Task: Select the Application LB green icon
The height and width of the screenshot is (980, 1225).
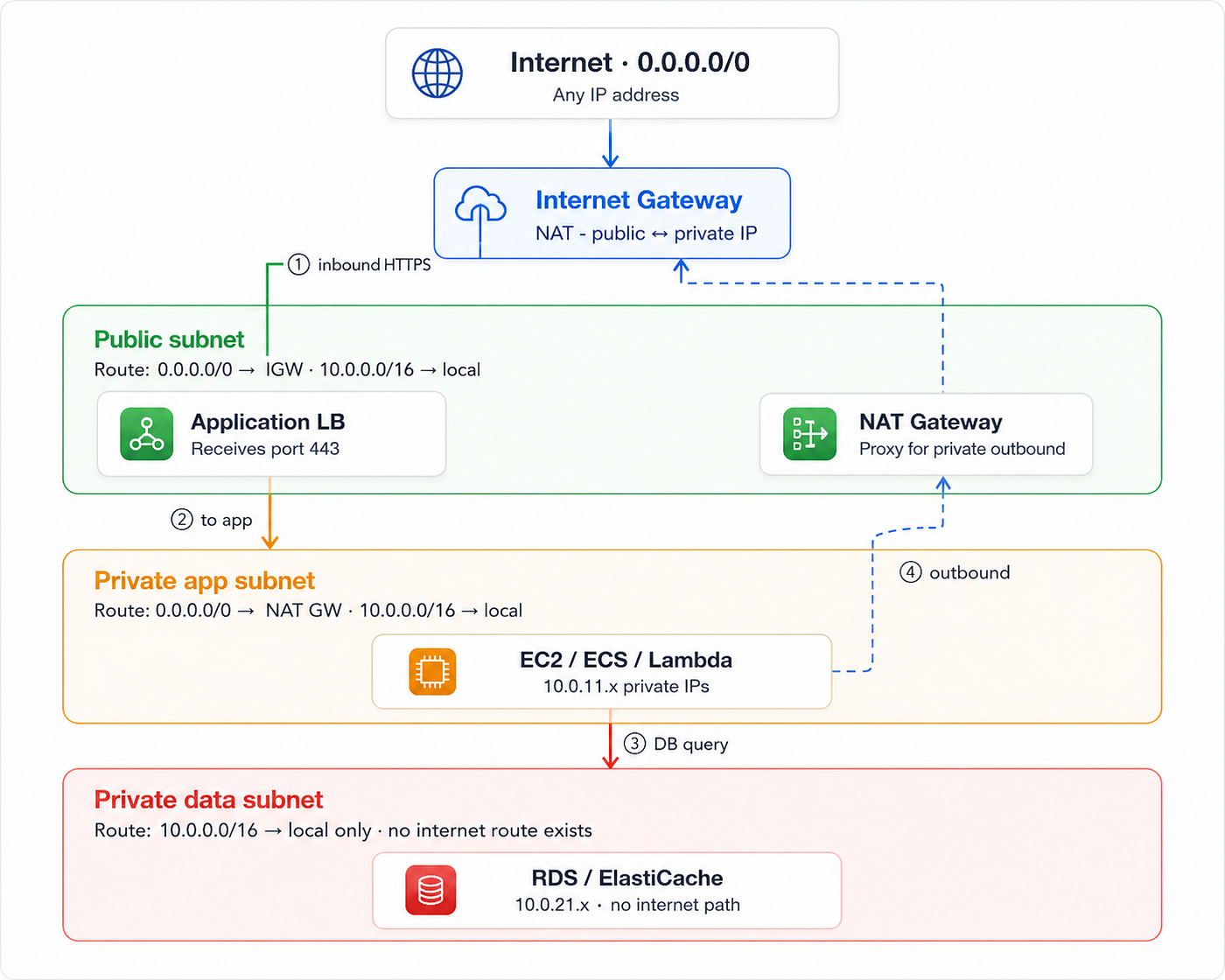Action: pos(147,434)
